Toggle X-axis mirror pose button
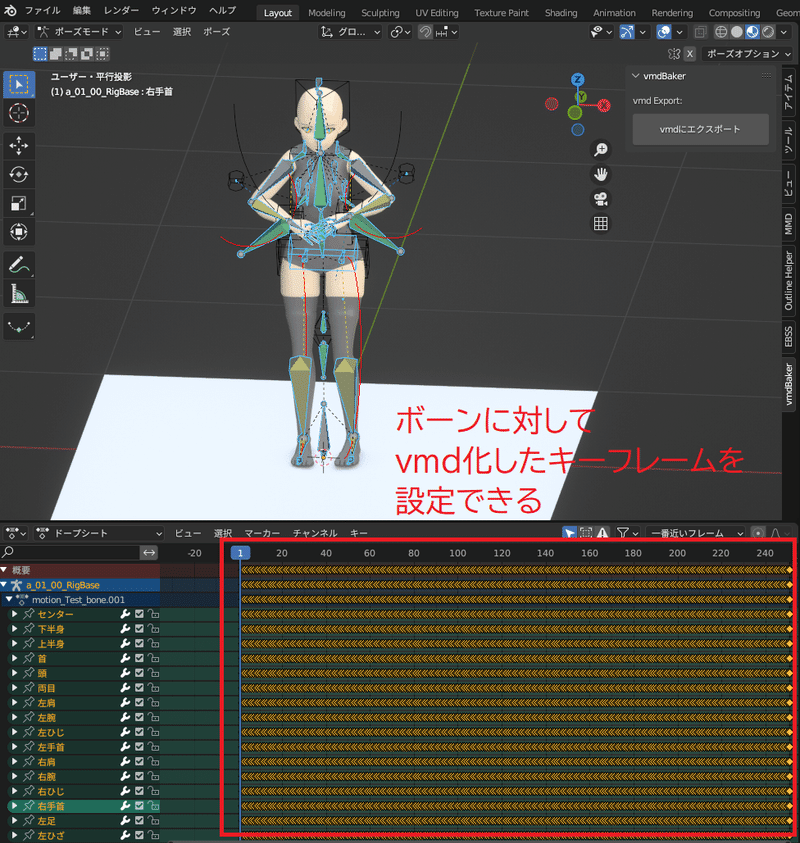800x843 pixels. 690,54
